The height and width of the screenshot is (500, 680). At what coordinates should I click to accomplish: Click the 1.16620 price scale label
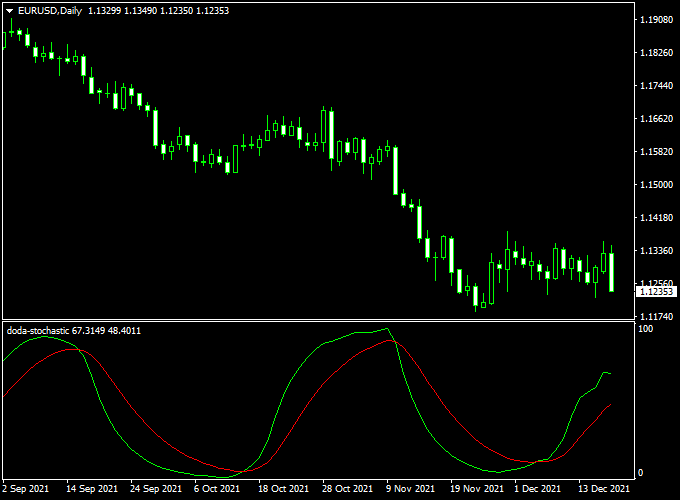point(657,119)
